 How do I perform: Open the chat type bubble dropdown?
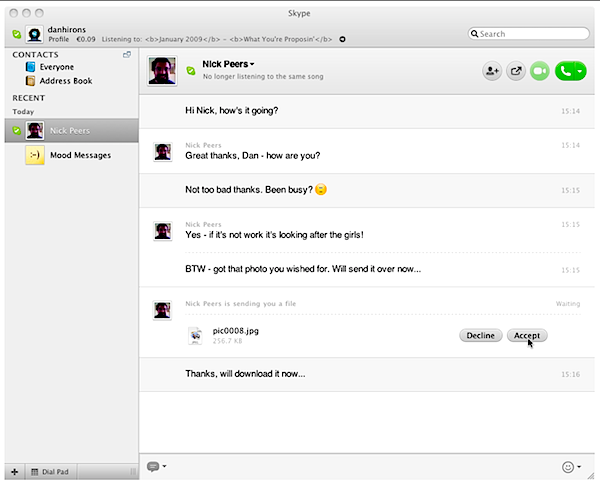[x=157, y=466]
